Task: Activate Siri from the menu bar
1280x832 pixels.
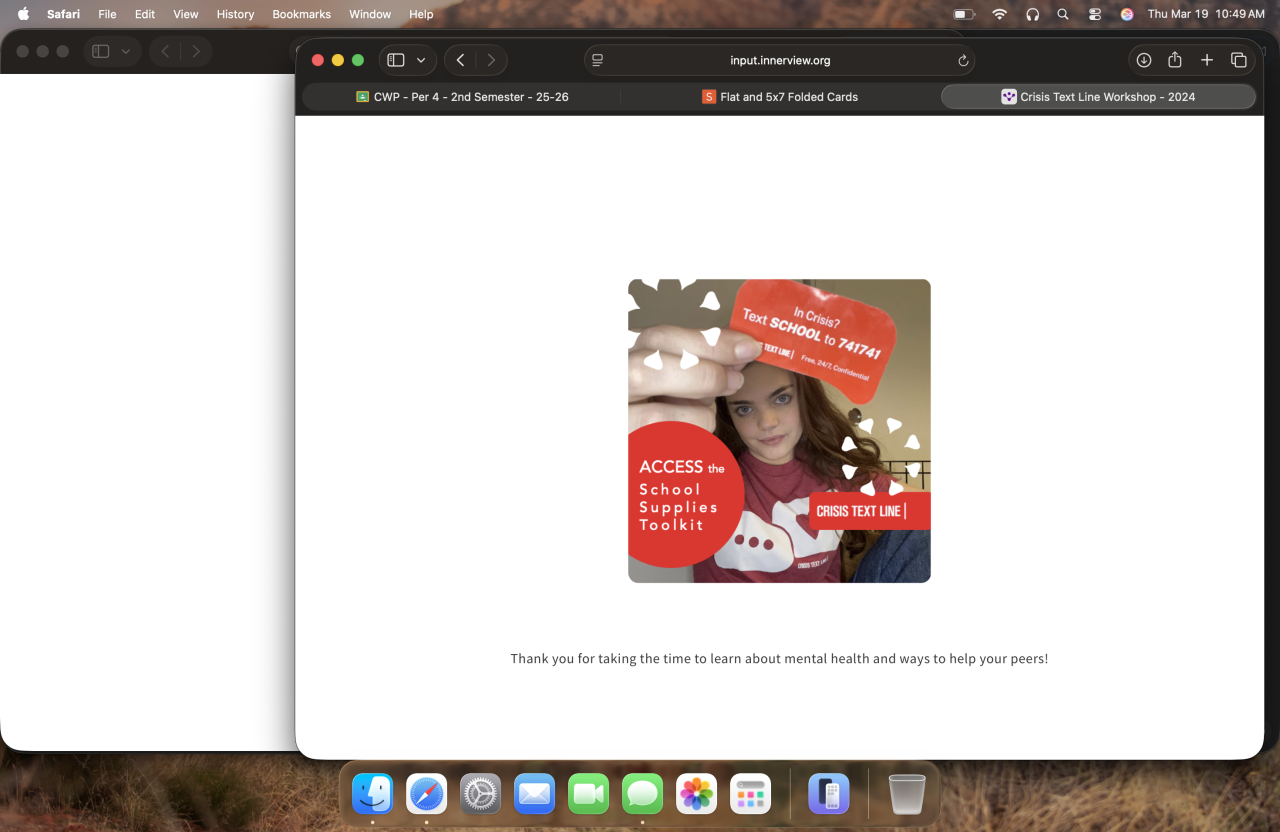Action: click(1127, 14)
